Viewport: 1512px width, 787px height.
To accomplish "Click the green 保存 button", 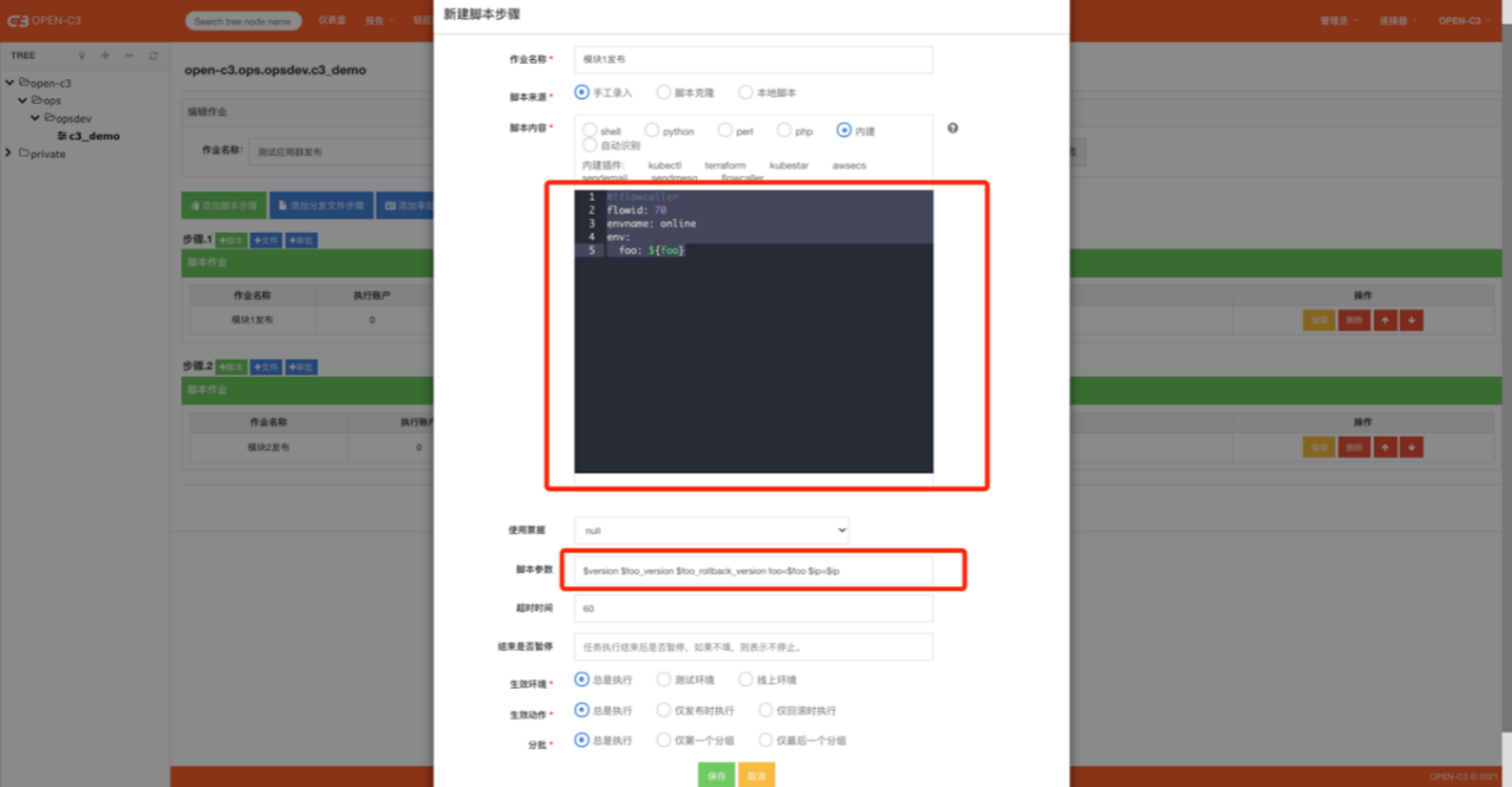I will (x=716, y=775).
